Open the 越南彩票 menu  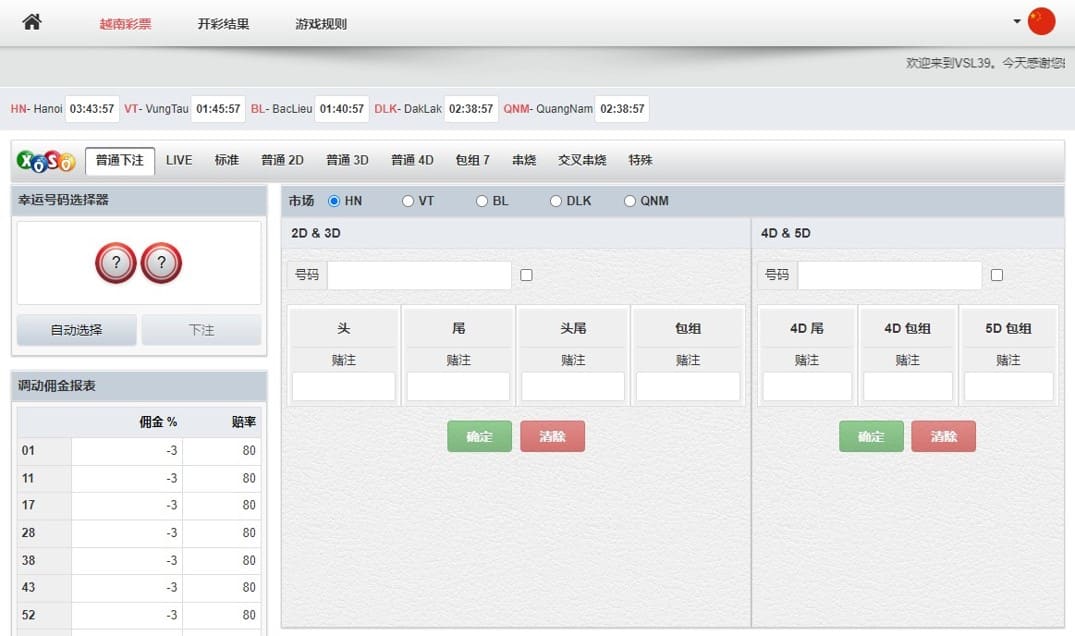[x=125, y=24]
